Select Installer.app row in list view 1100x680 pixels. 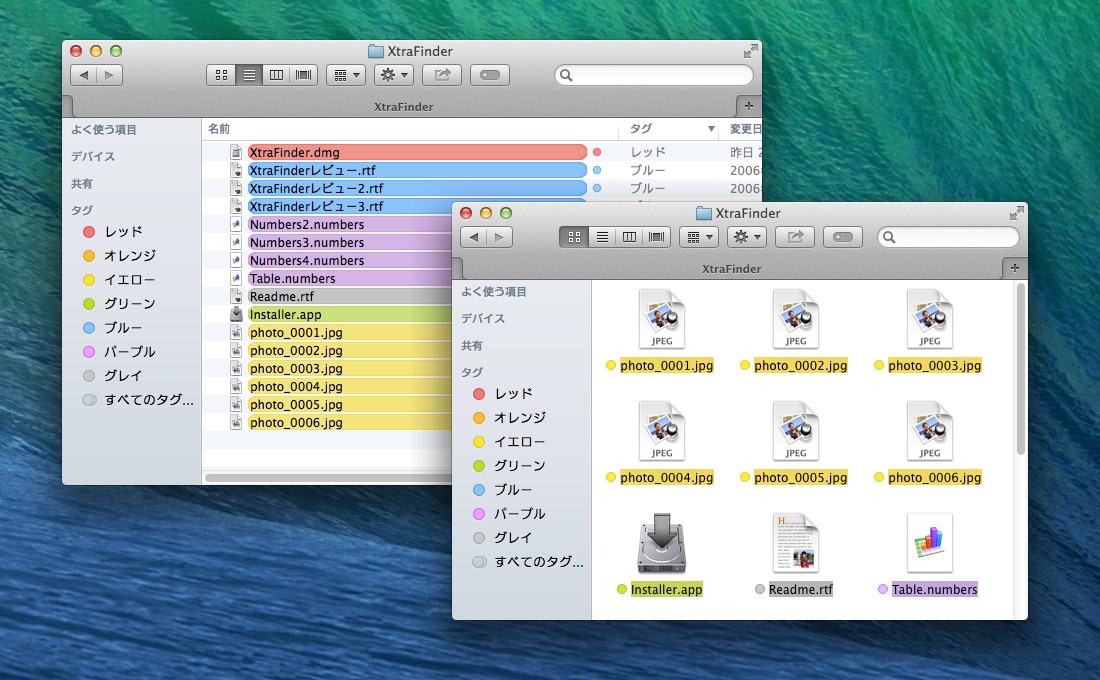pos(349,314)
